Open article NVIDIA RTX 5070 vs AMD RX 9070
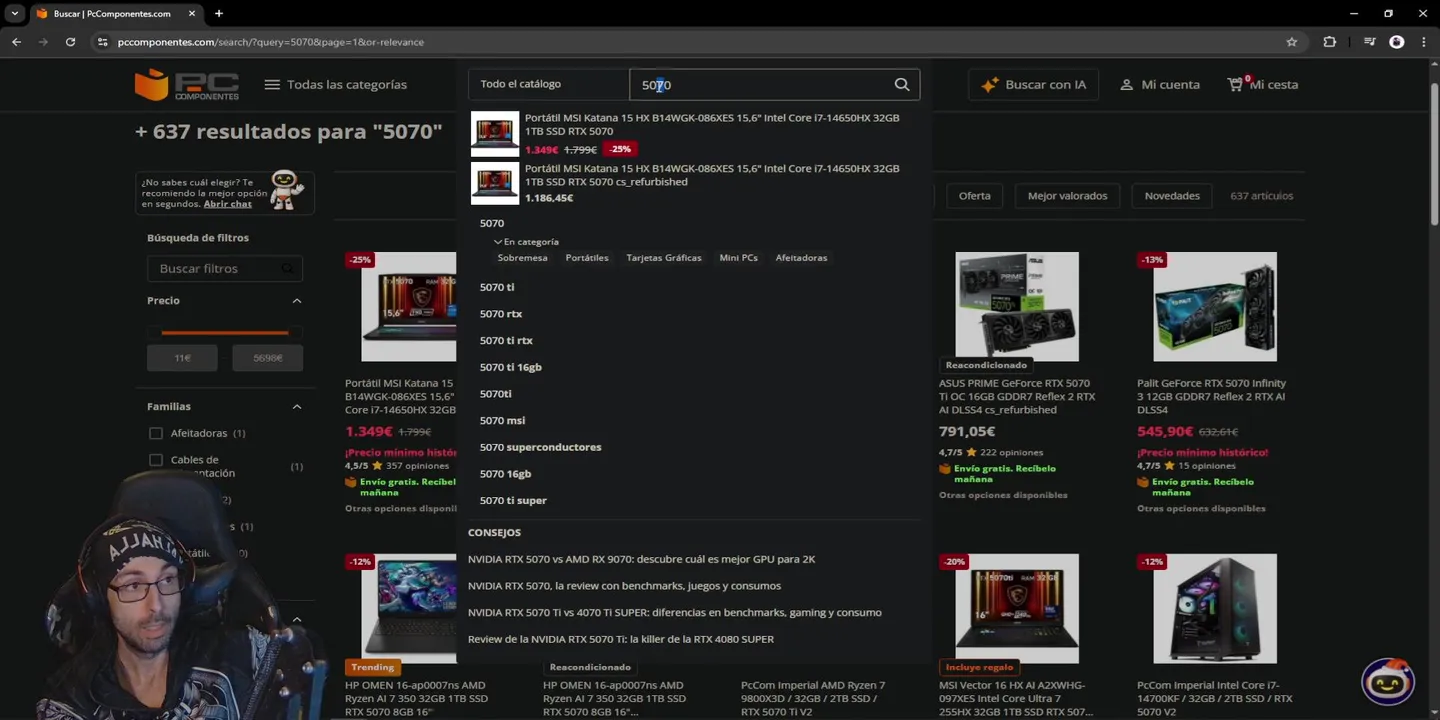1440x720 pixels. click(641, 559)
